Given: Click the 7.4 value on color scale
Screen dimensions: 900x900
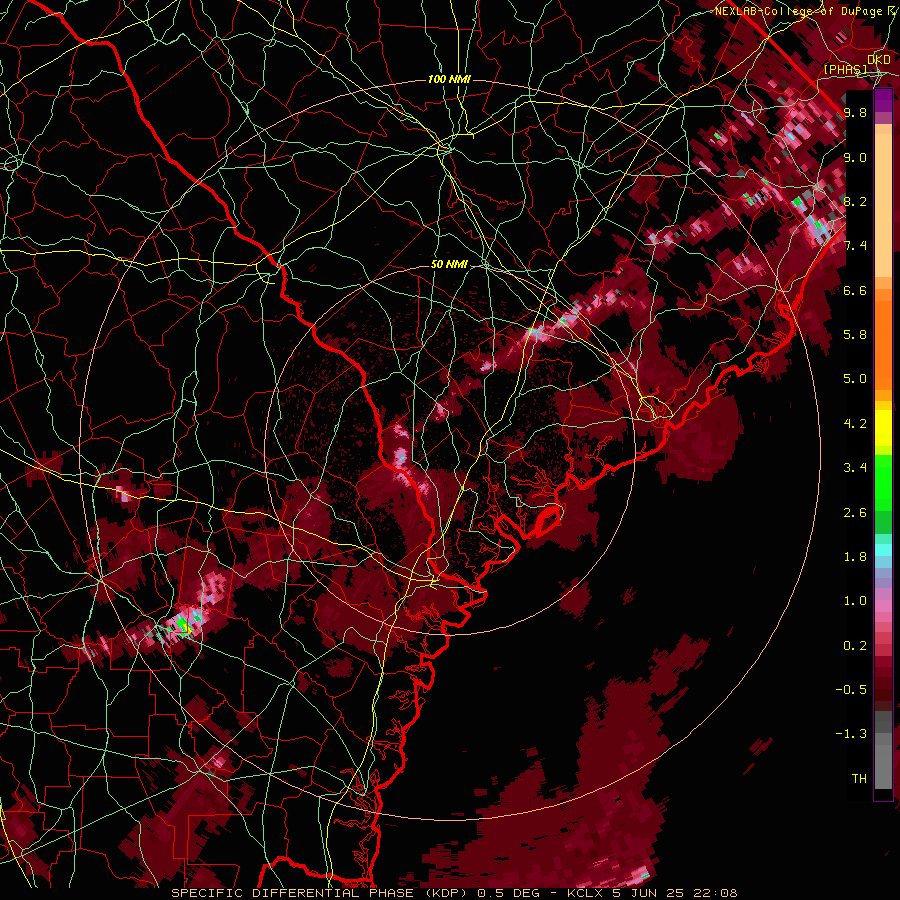Looking at the screenshot, I should tap(855, 246).
